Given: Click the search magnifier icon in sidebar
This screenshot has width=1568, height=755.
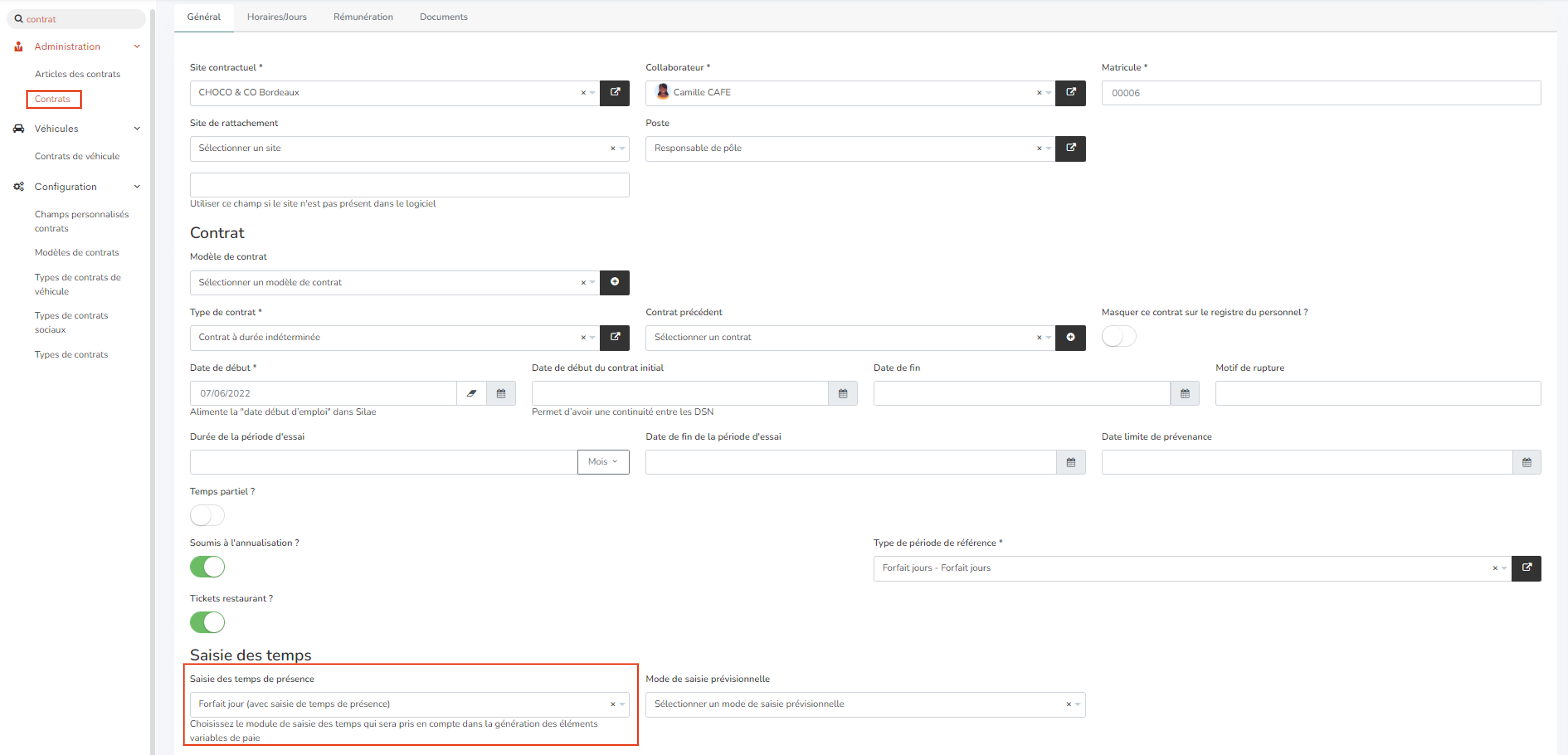Looking at the screenshot, I should pyautogui.click(x=19, y=19).
